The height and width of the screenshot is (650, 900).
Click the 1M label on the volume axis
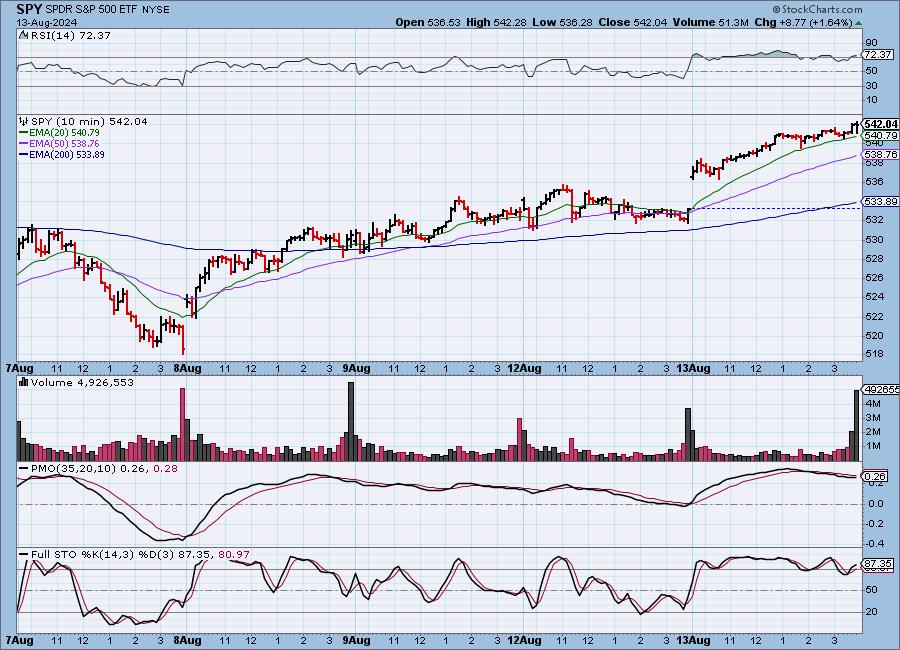(874, 446)
